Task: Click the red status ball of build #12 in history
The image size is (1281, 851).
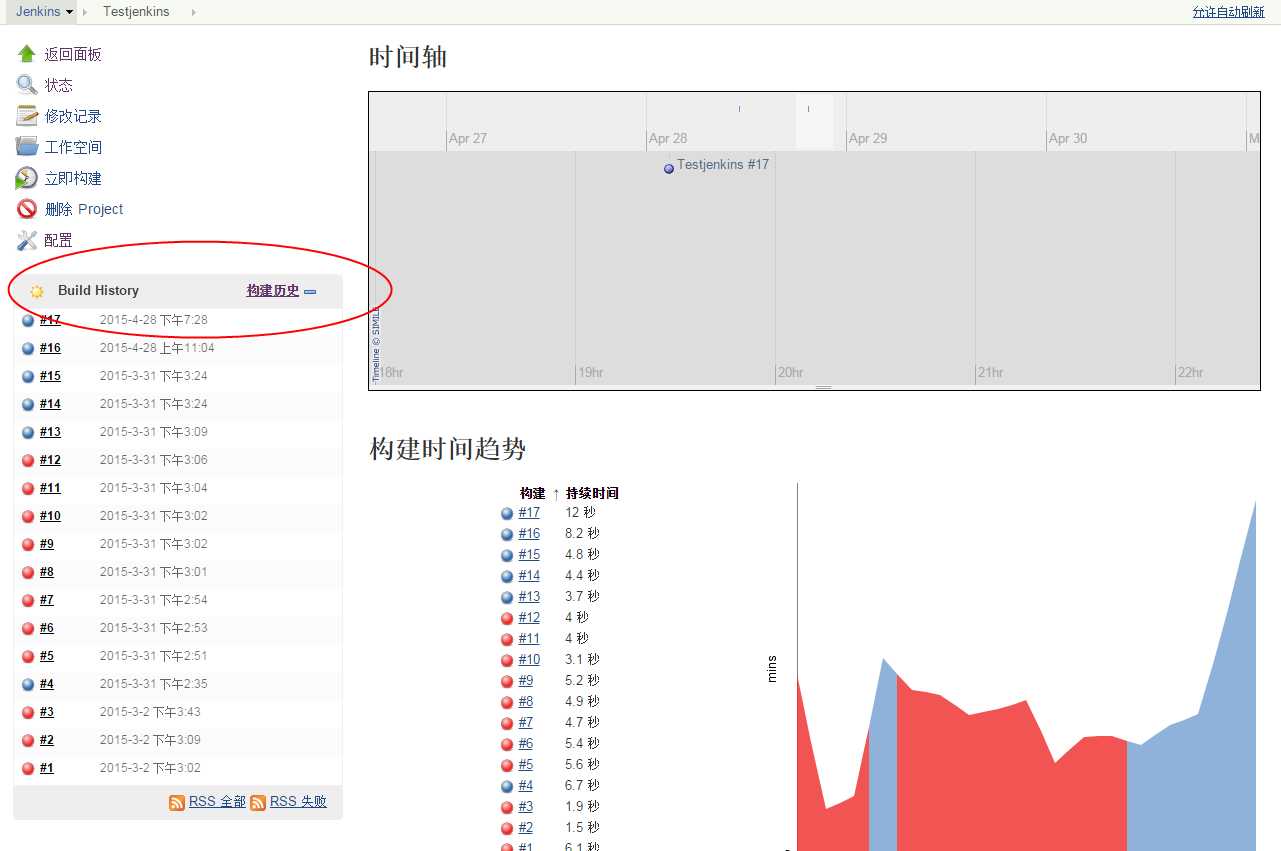Action: pyautogui.click(x=28, y=461)
